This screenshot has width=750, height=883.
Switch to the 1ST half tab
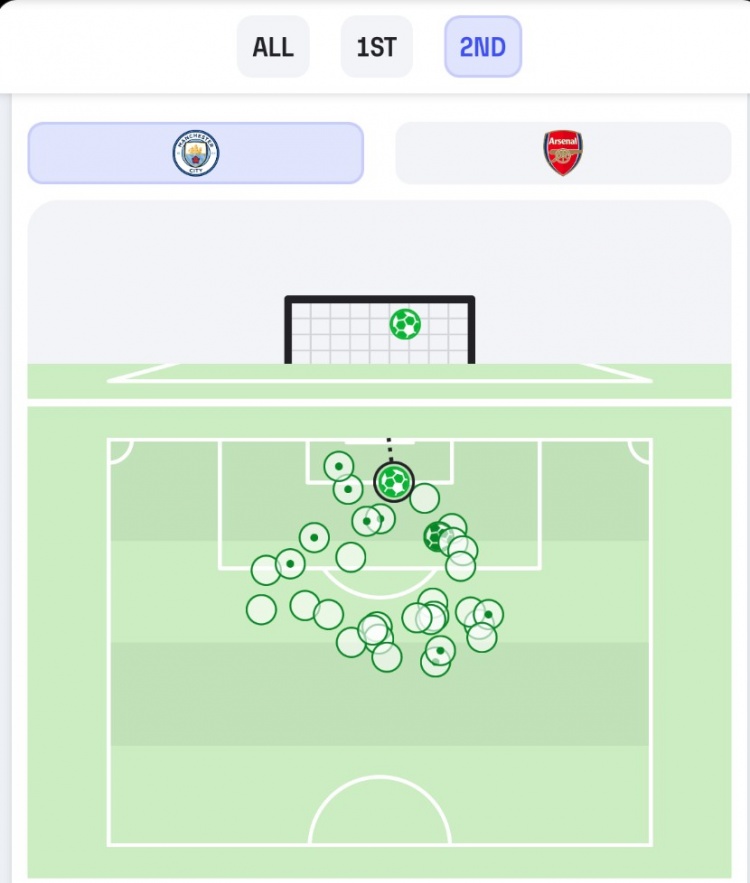pyautogui.click(x=377, y=47)
